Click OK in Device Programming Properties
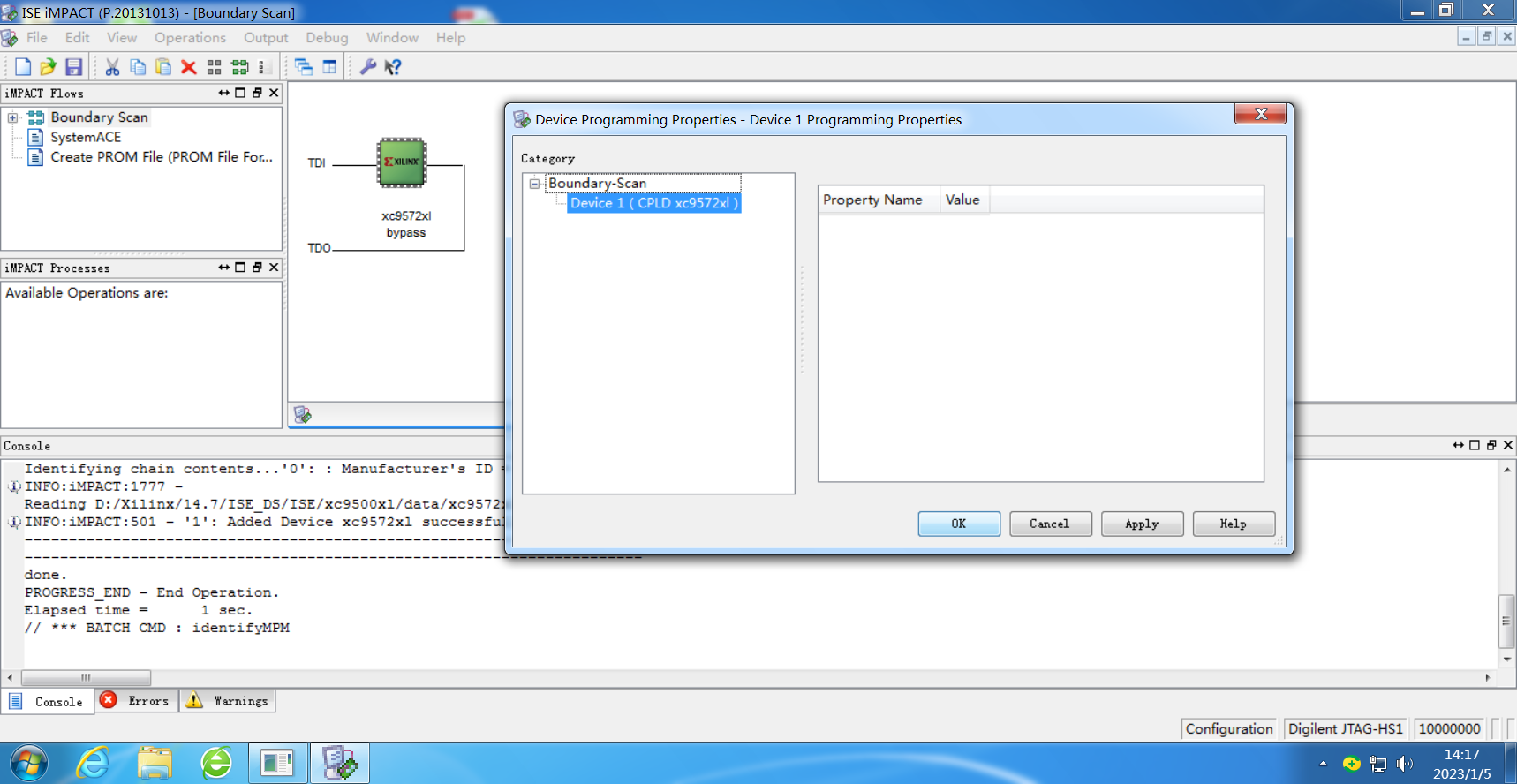The width and height of the screenshot is (1517, 784). 959,524
